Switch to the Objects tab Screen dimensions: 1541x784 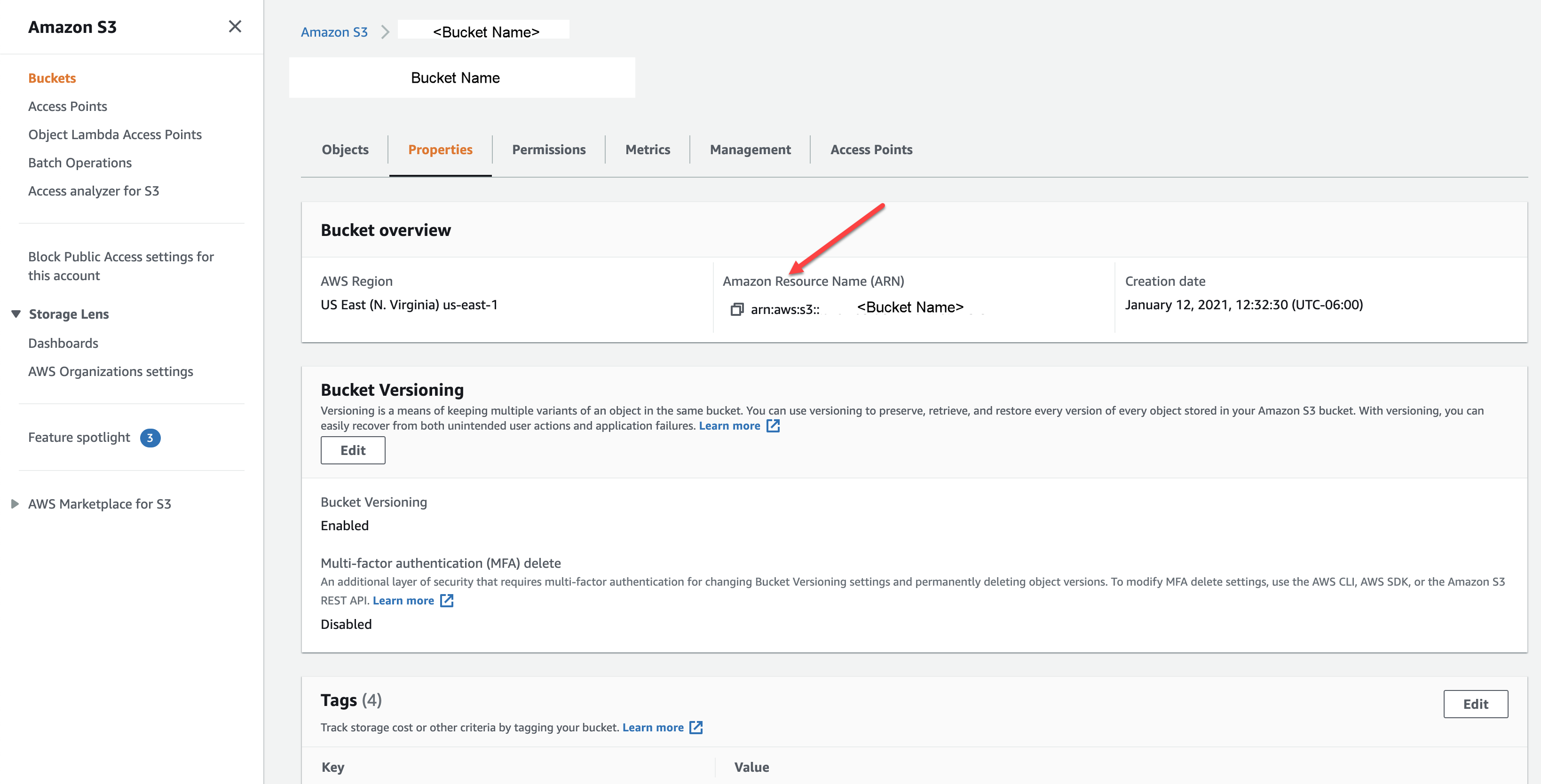(x=345, y=149)
